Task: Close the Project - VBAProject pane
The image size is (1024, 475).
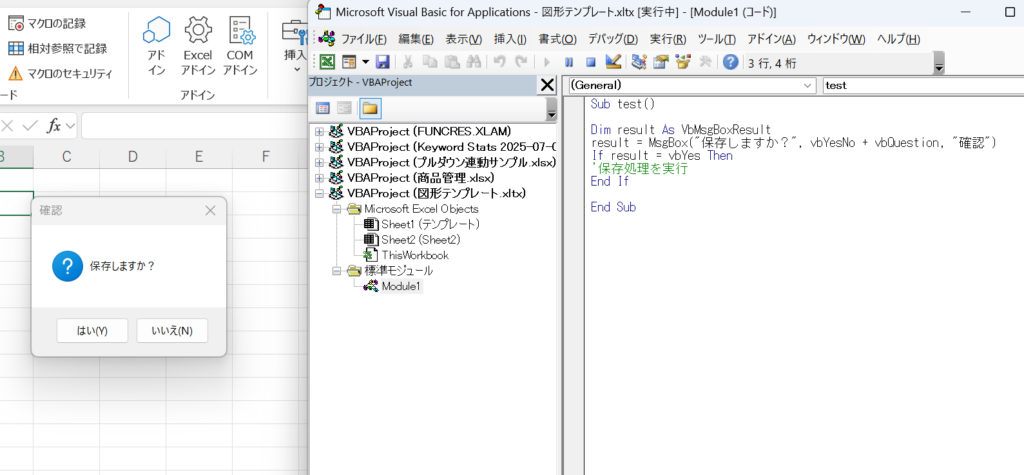Action: pyautogui.click(x=547, y=85)
